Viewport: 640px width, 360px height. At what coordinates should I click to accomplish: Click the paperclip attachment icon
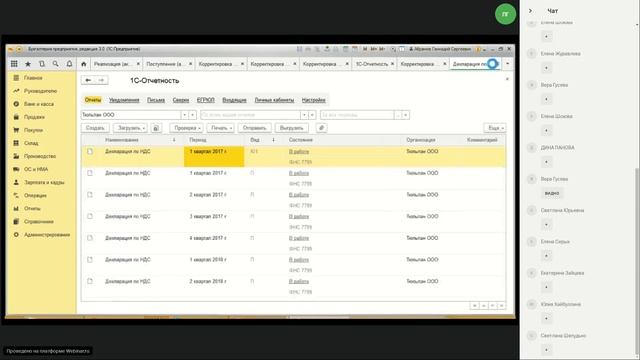(x=322, y=128)
